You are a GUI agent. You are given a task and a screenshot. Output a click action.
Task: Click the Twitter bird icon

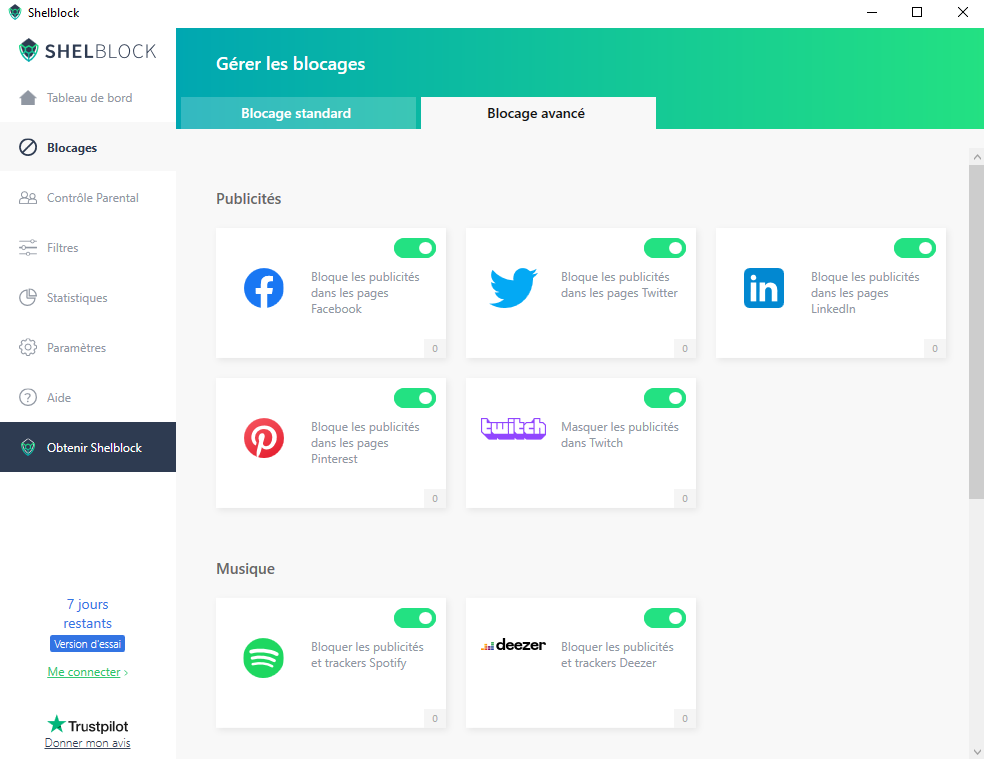click(513, 288)
